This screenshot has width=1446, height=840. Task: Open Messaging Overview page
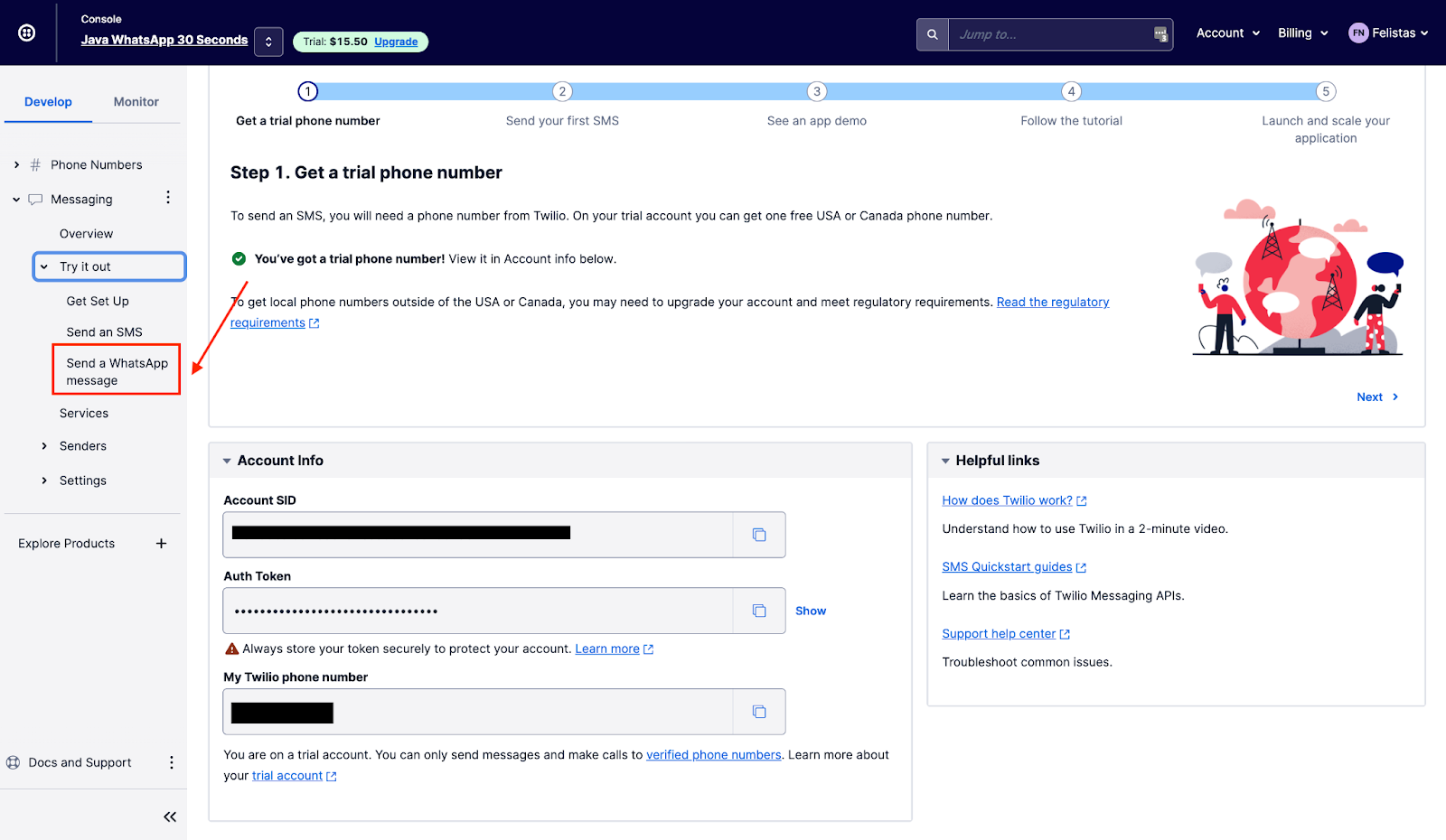tap(87, 234)
